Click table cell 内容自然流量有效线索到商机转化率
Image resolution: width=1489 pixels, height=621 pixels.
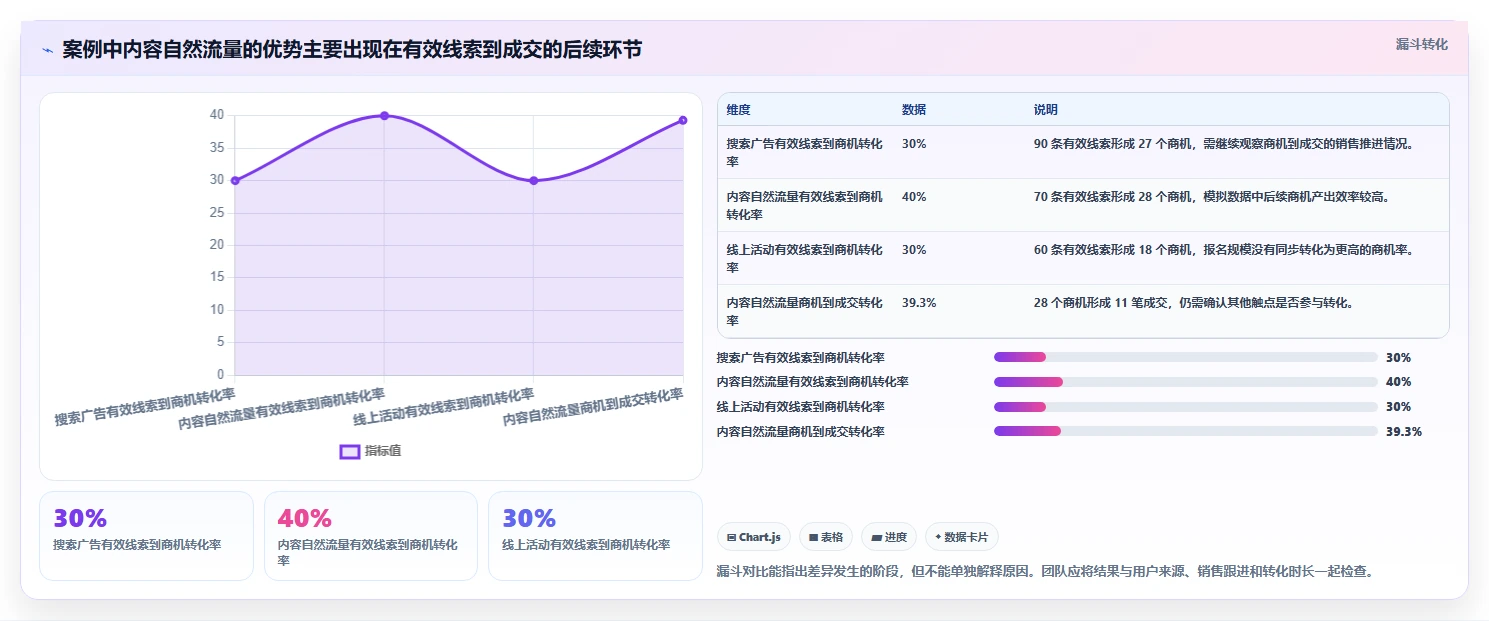coord(805,205)
